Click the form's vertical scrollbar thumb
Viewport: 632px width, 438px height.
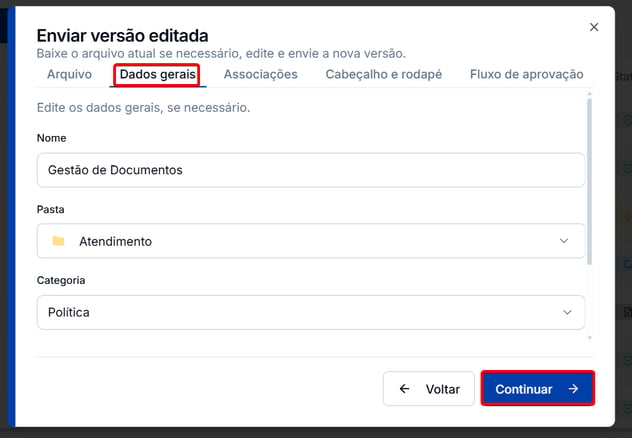590,181
